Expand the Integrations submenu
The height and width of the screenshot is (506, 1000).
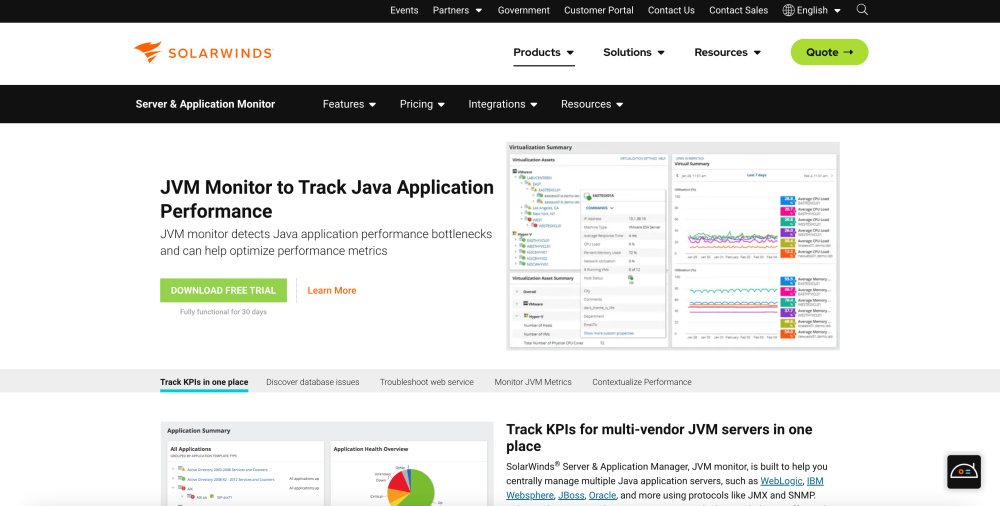[502, 104]
